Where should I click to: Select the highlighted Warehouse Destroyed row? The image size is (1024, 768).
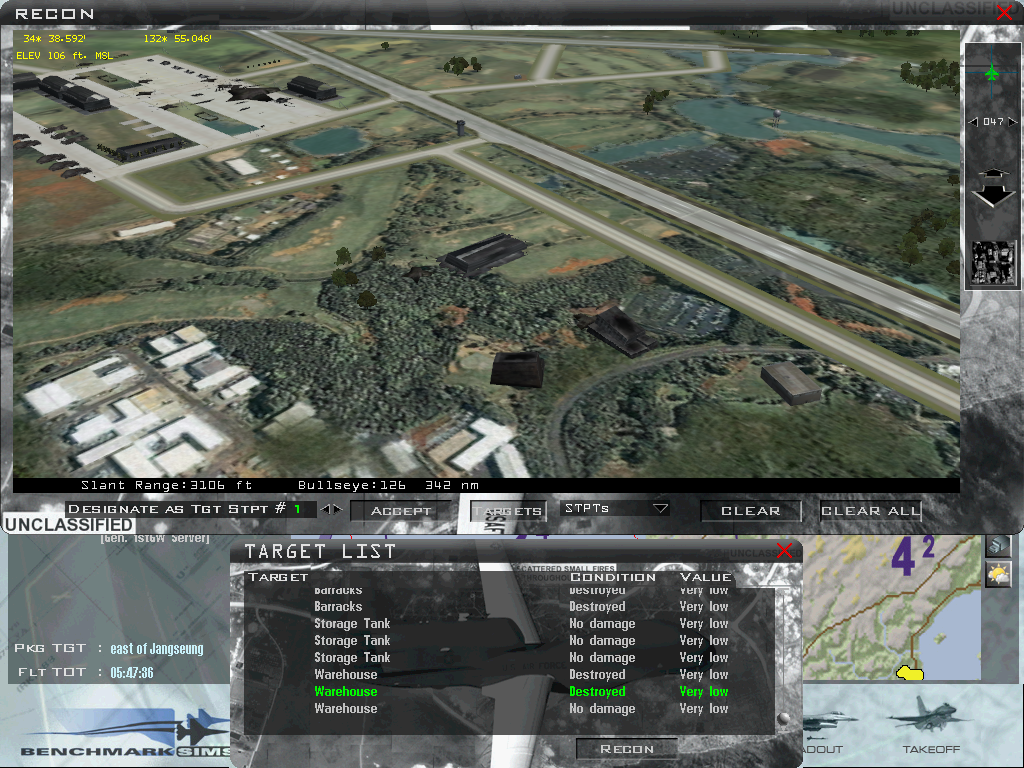[x=521, y=692]
